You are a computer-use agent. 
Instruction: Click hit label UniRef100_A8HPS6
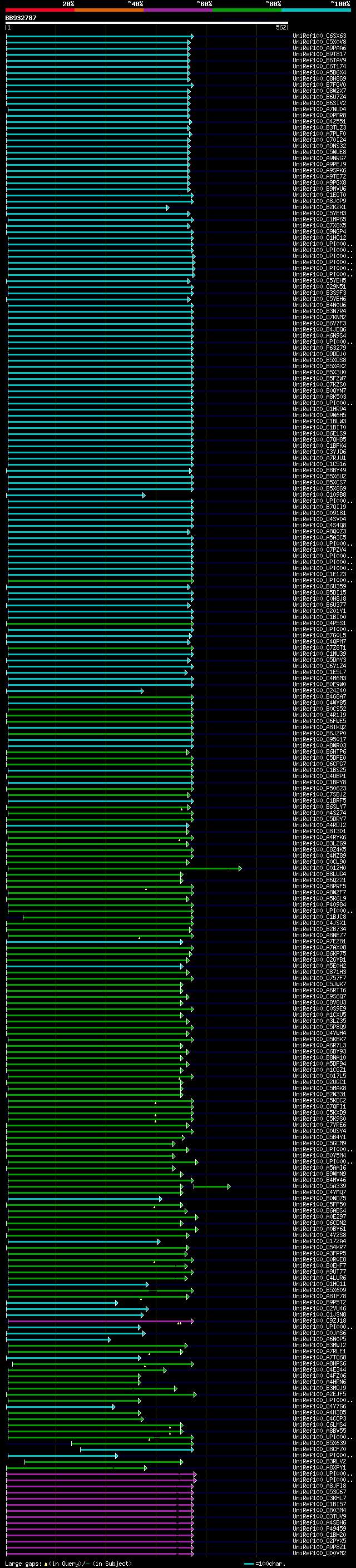(x=319, y=1363)
